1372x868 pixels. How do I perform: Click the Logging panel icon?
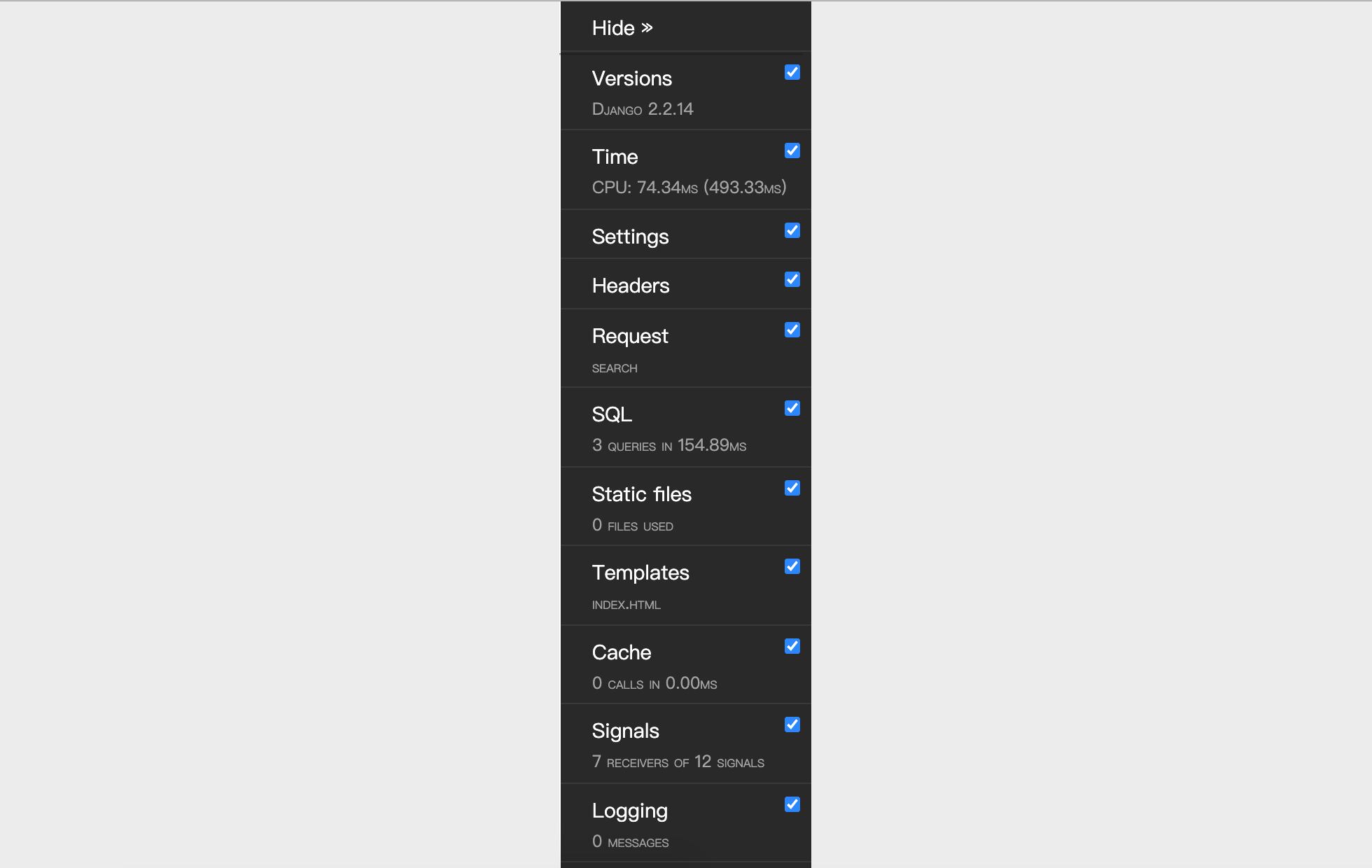[792, 805]
